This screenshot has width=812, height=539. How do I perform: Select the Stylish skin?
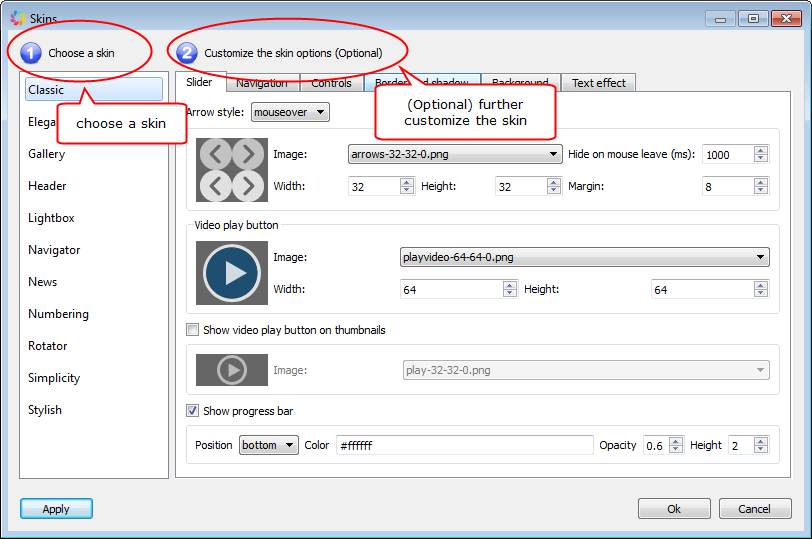tap(45, 410)
